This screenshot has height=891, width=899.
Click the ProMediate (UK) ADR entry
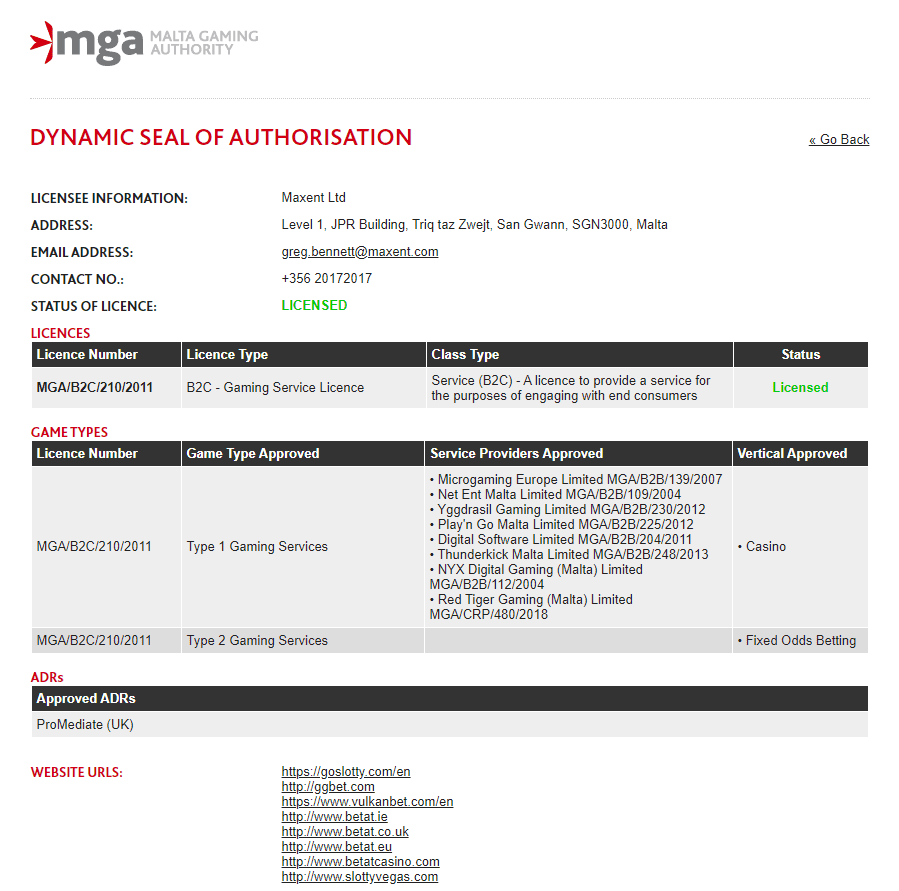coord(85,725)
